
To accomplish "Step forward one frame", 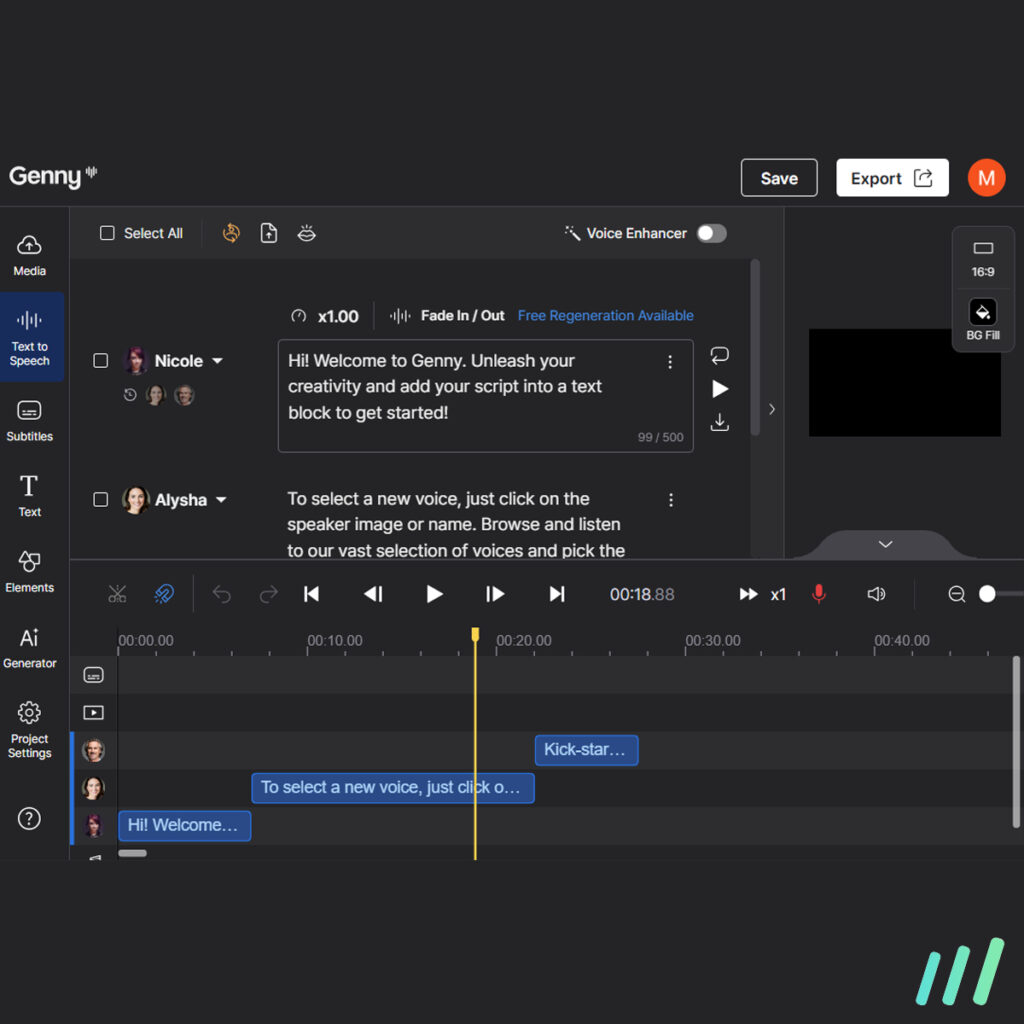I will click(495, 594).
